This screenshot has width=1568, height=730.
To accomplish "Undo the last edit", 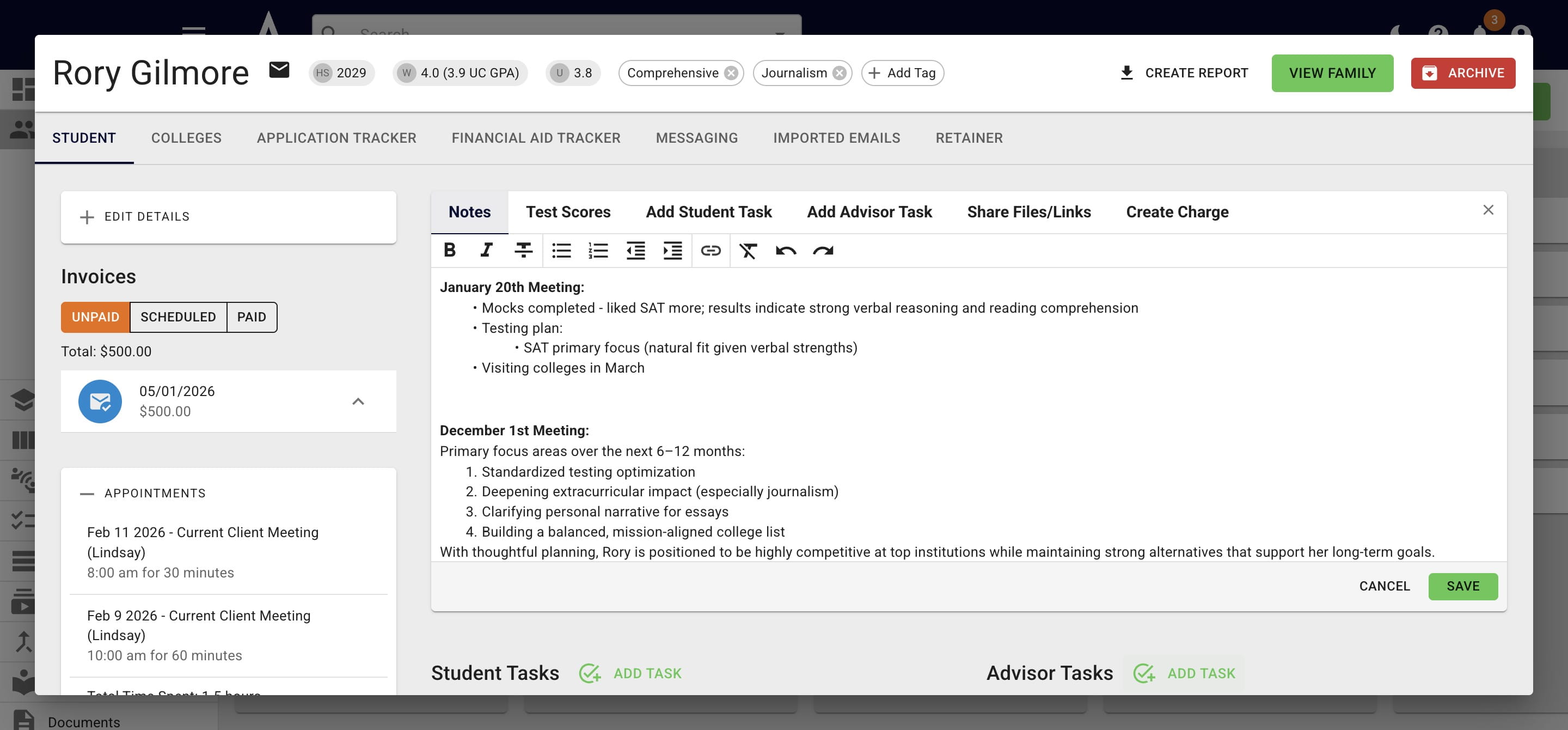I will pyautogui.click(x=786, y=250).
